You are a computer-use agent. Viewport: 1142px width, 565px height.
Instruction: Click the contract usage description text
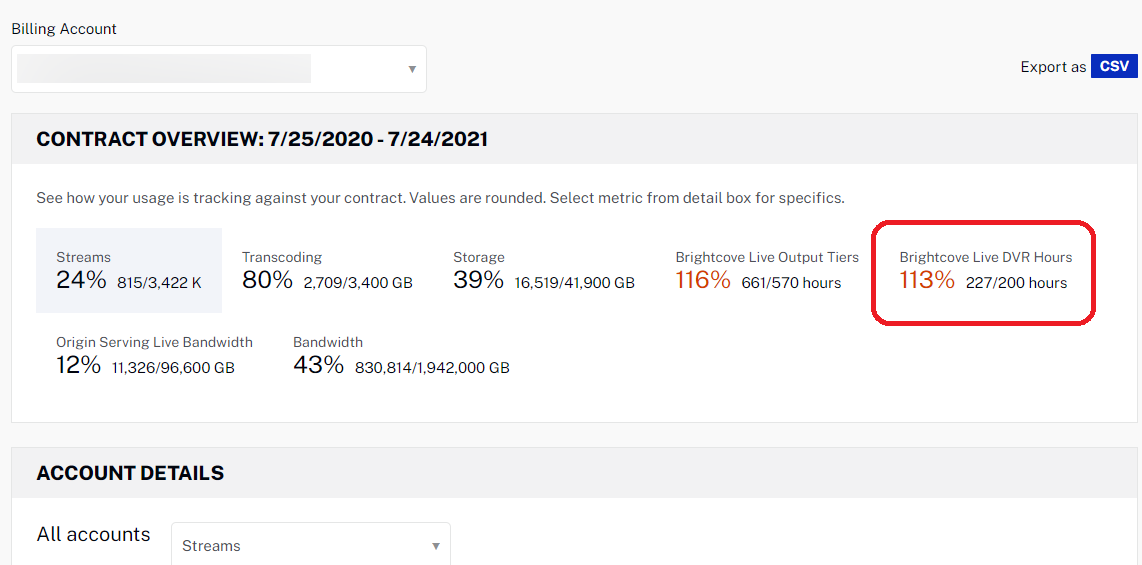tap(440, 198)
